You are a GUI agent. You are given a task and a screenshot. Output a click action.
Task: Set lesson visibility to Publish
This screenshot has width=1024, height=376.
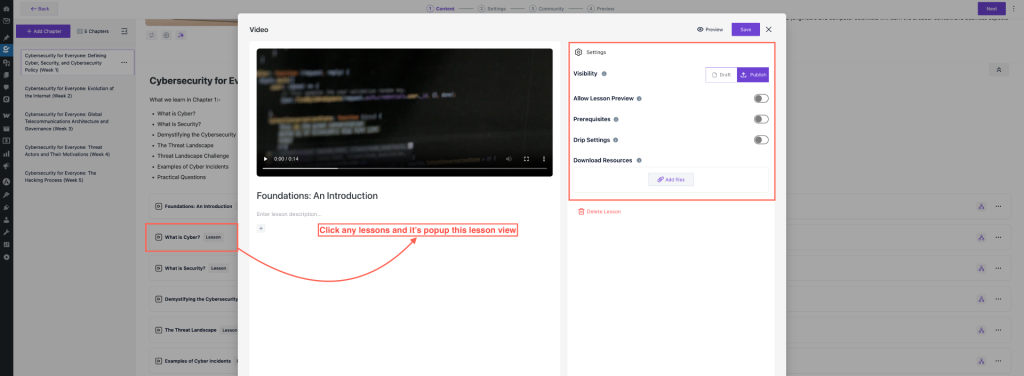[x=753, y=75]
